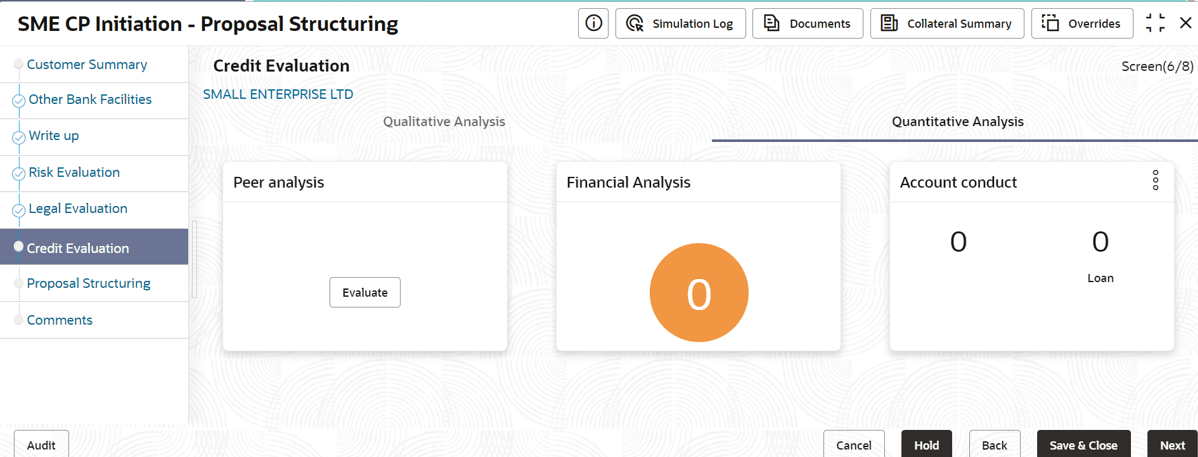This screenshot has height=457, width=1198.
Task: Switch to Quantitative Analysis tab
Action: click(957, 122)
